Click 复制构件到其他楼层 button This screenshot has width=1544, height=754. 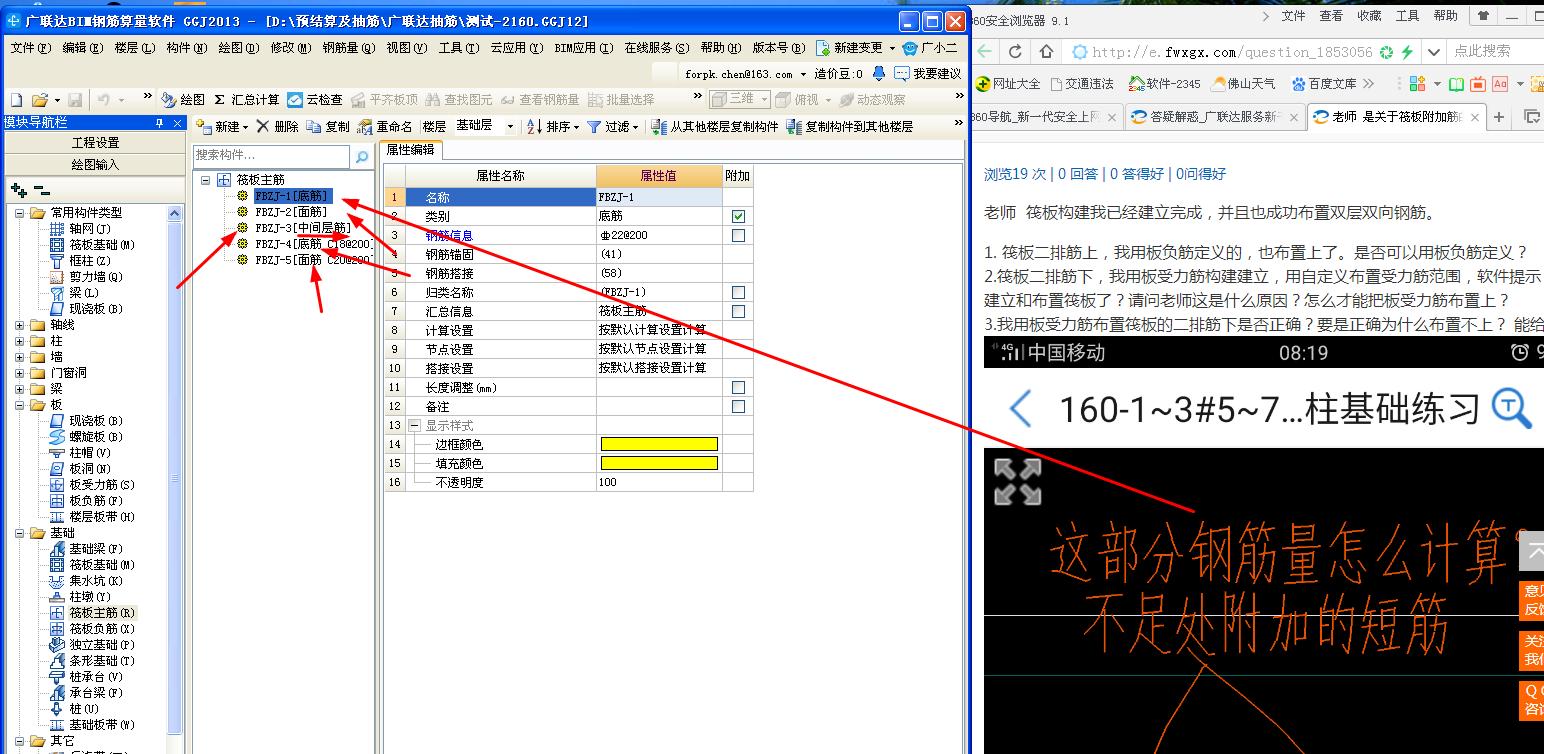(x=850, y=127)
